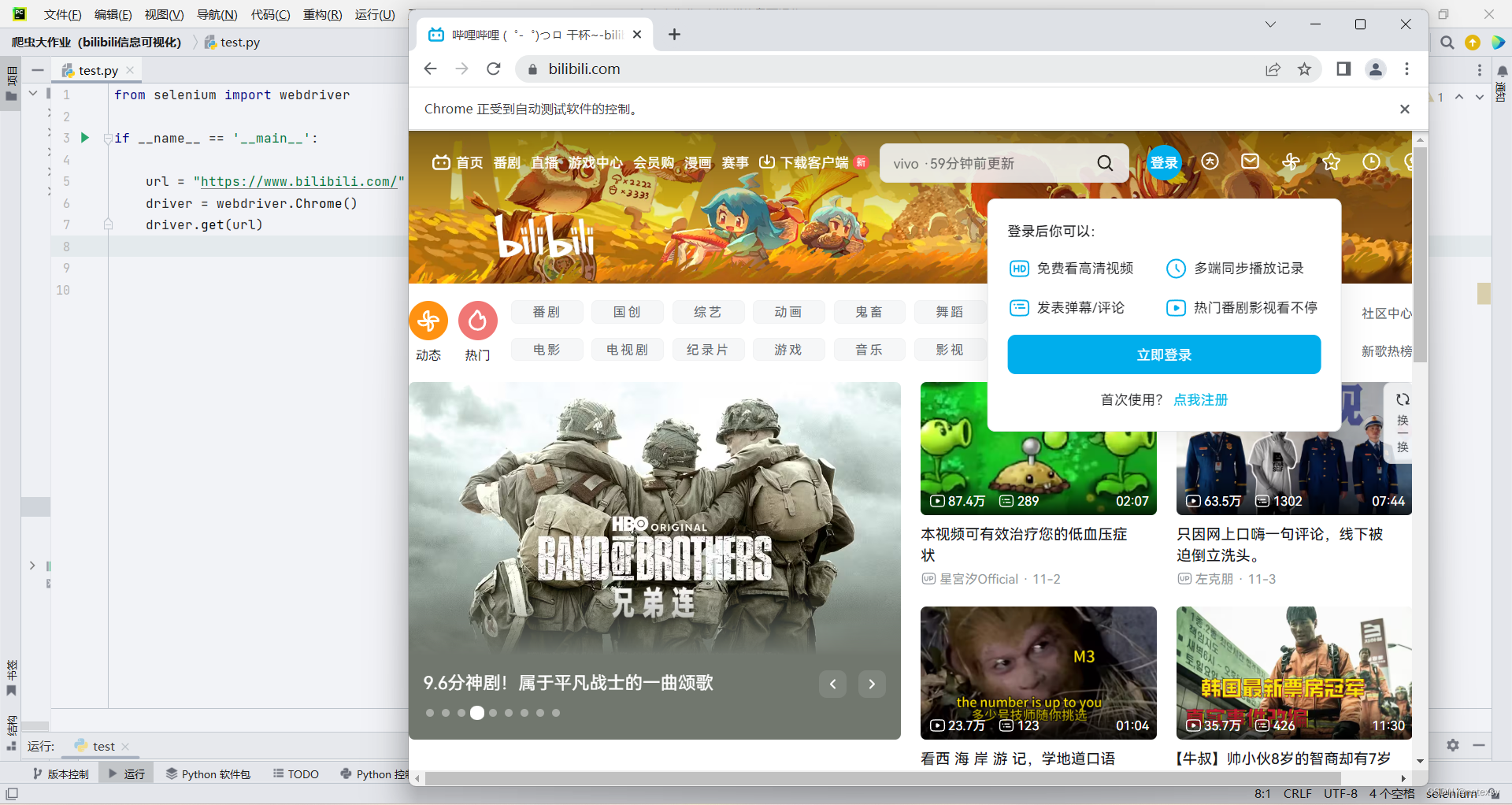This screenshot has height=805, width=1512.
Task: Click 下载客户端 in bilibili header
Action: 813,163
